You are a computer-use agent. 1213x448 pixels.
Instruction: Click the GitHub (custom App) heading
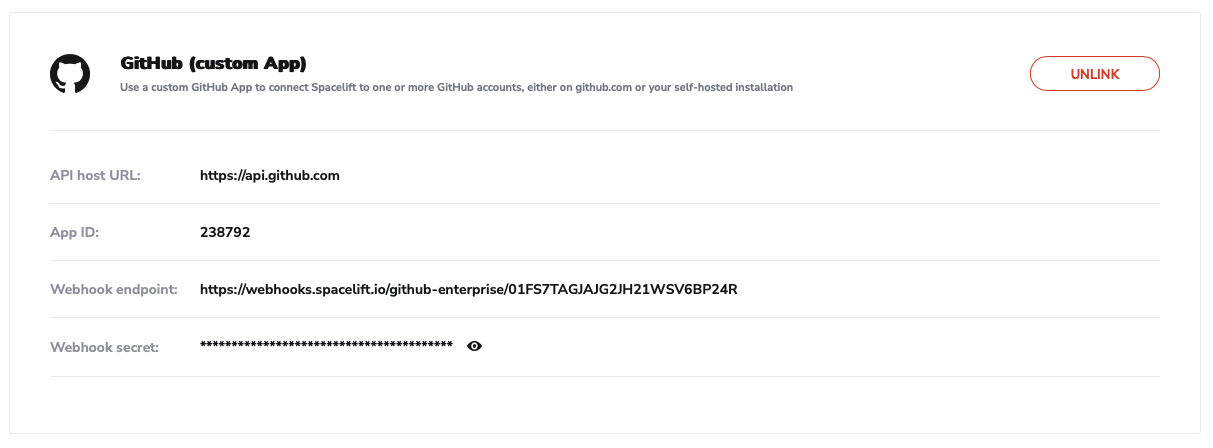pyautogui.click(x=213, y=63)
